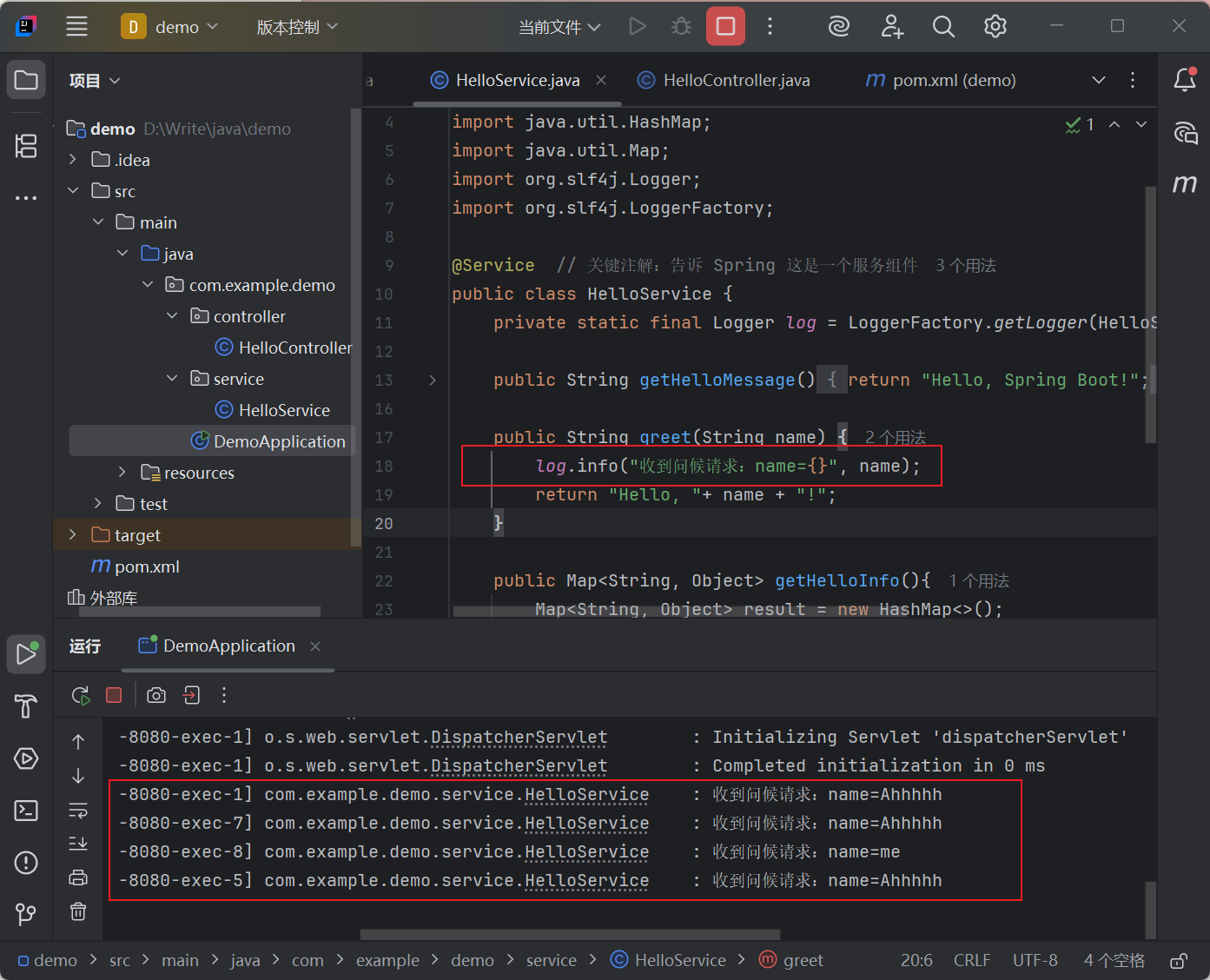Open IDE settings gear
This screenshot has width=1210, height=980.
(x=995, y=26)
